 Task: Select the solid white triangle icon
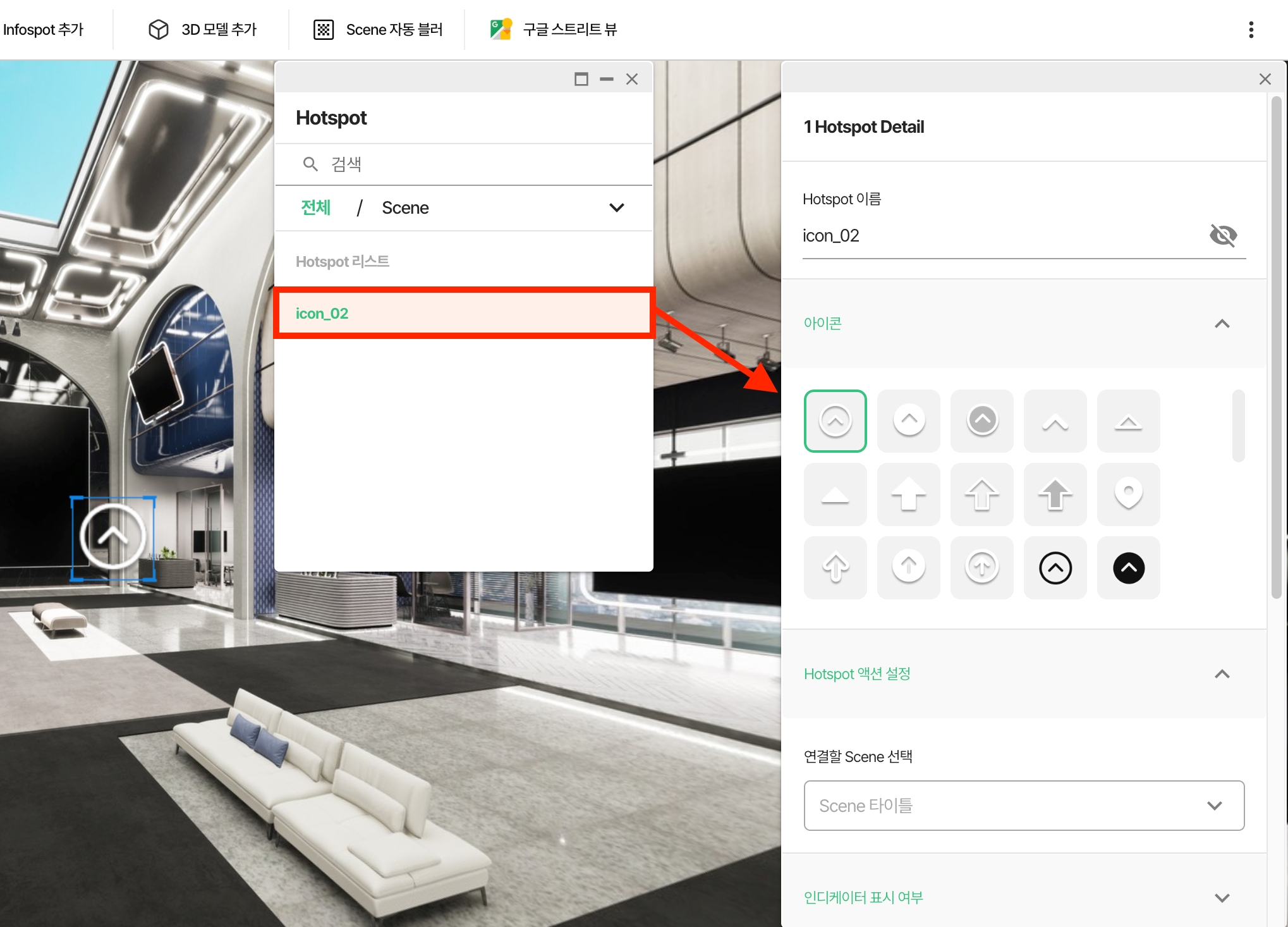(835, 494)
